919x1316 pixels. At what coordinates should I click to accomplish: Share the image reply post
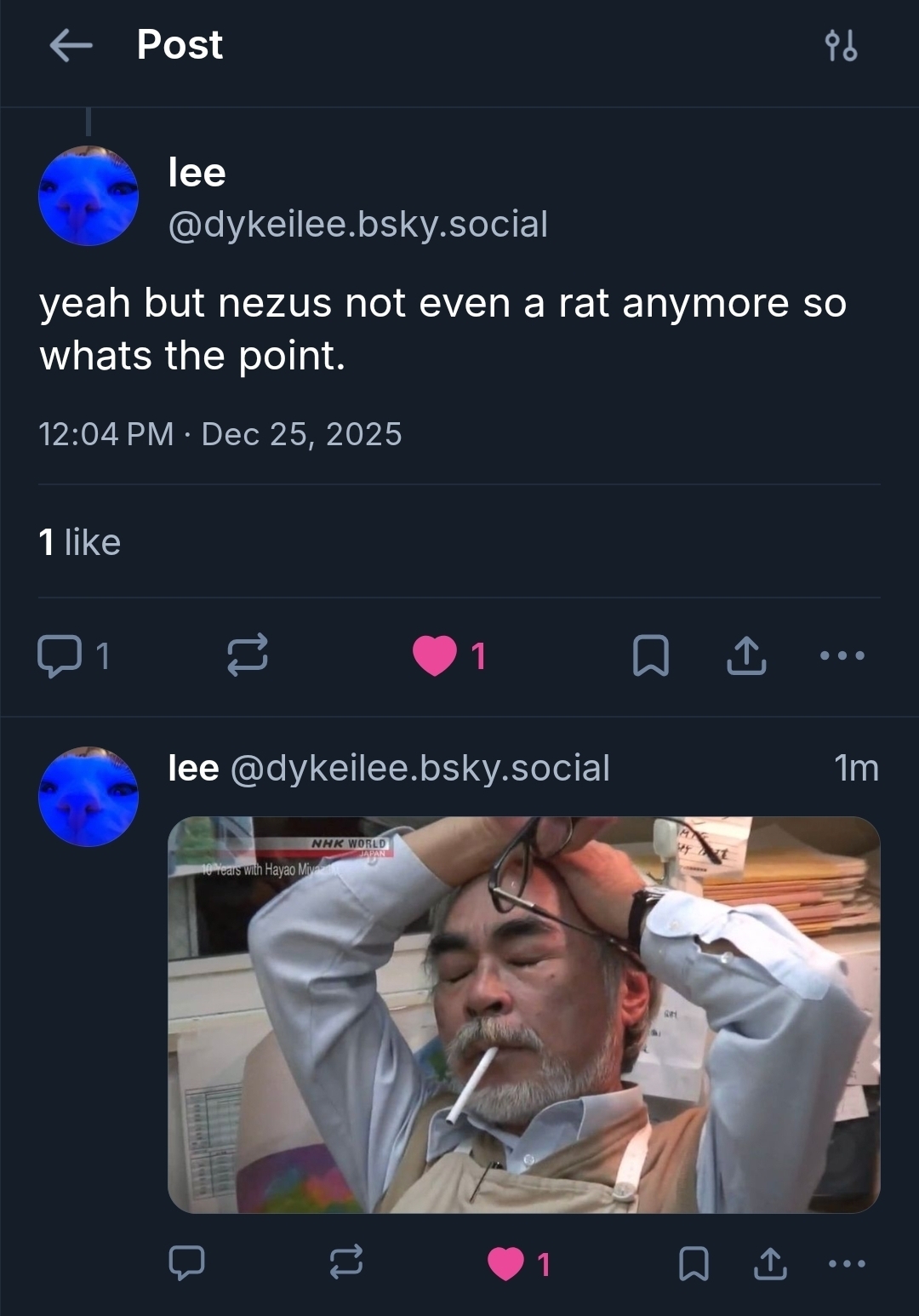[770, 1263]
